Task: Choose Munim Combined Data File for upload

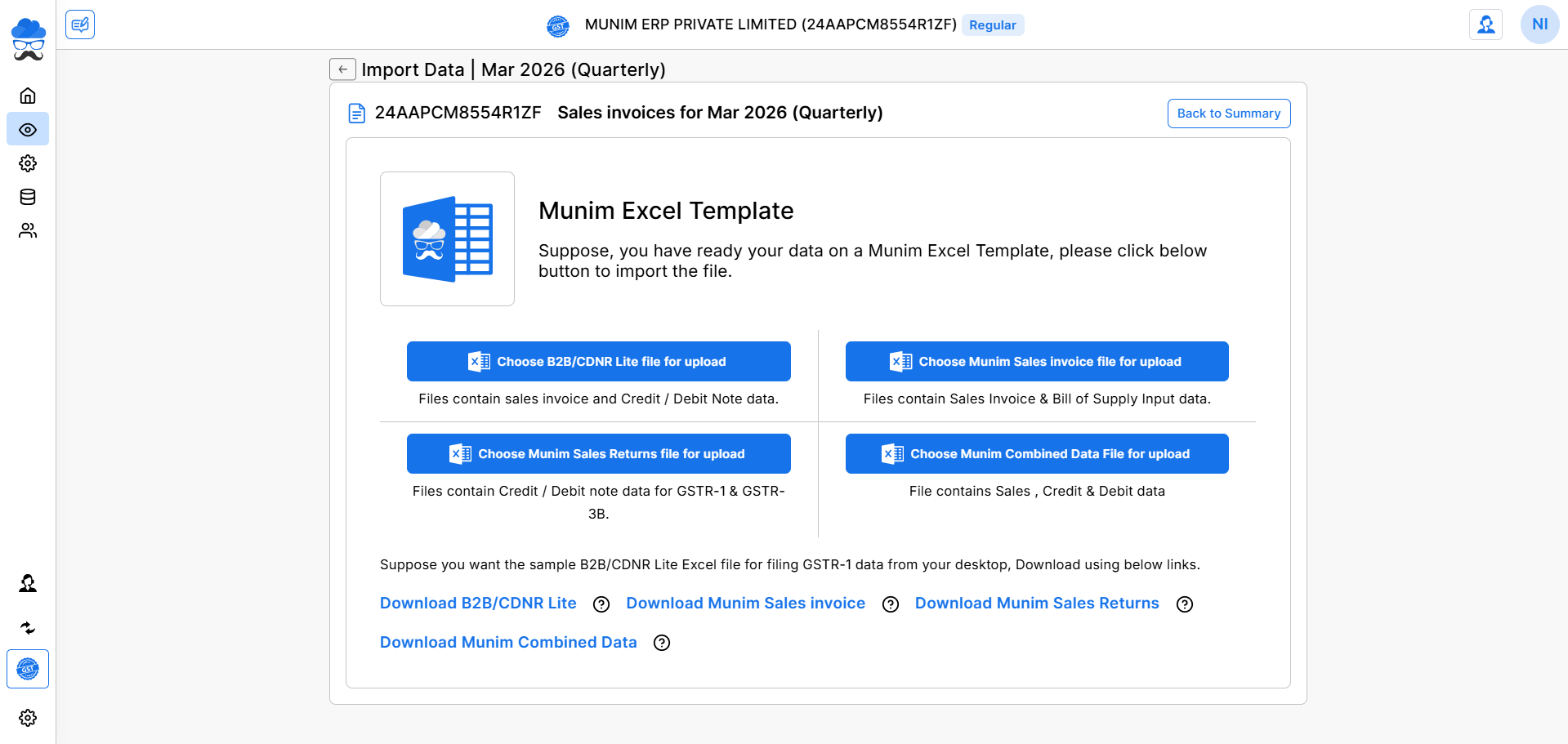Action: 1036,454
